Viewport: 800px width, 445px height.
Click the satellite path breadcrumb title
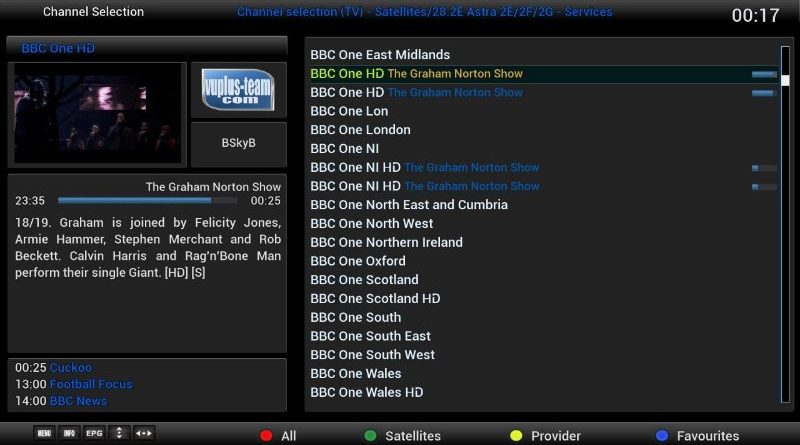(x=424, y=12)
